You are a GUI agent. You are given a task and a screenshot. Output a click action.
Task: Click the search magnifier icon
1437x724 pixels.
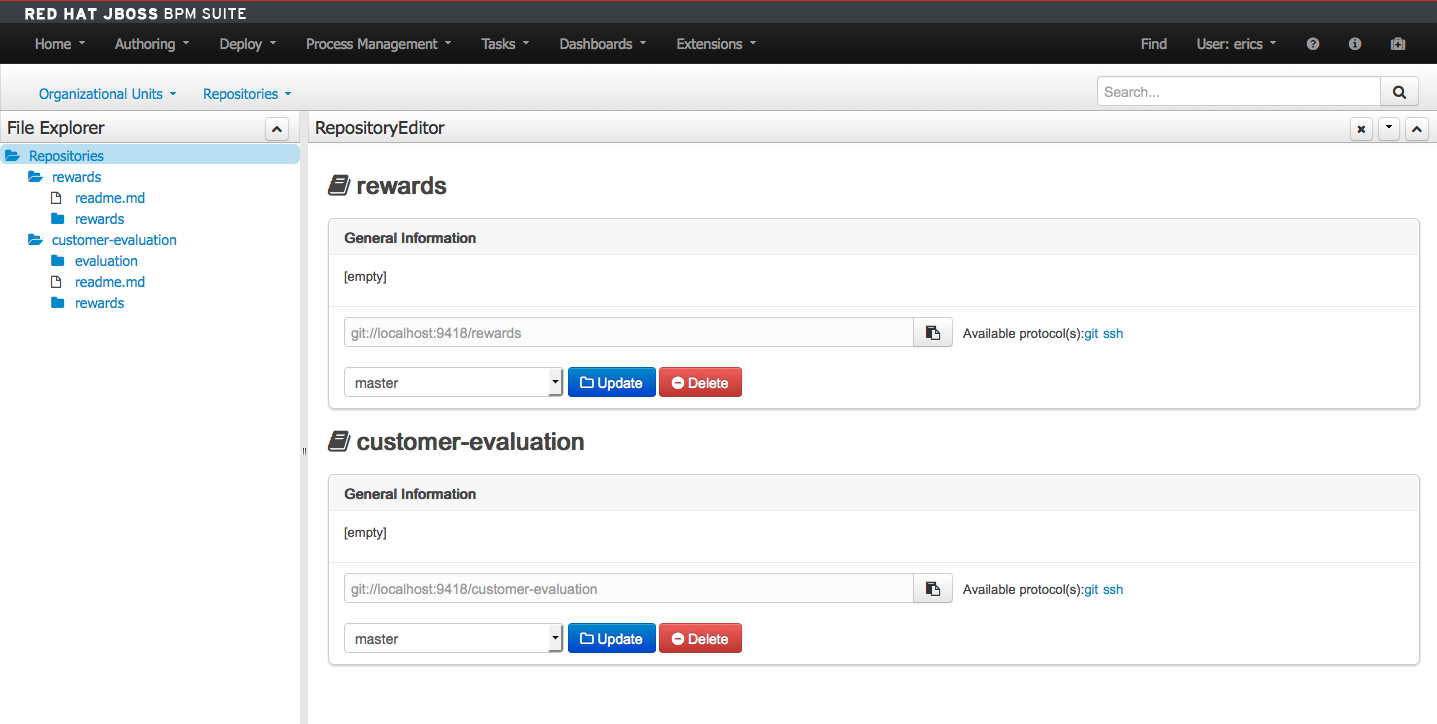1398,91
